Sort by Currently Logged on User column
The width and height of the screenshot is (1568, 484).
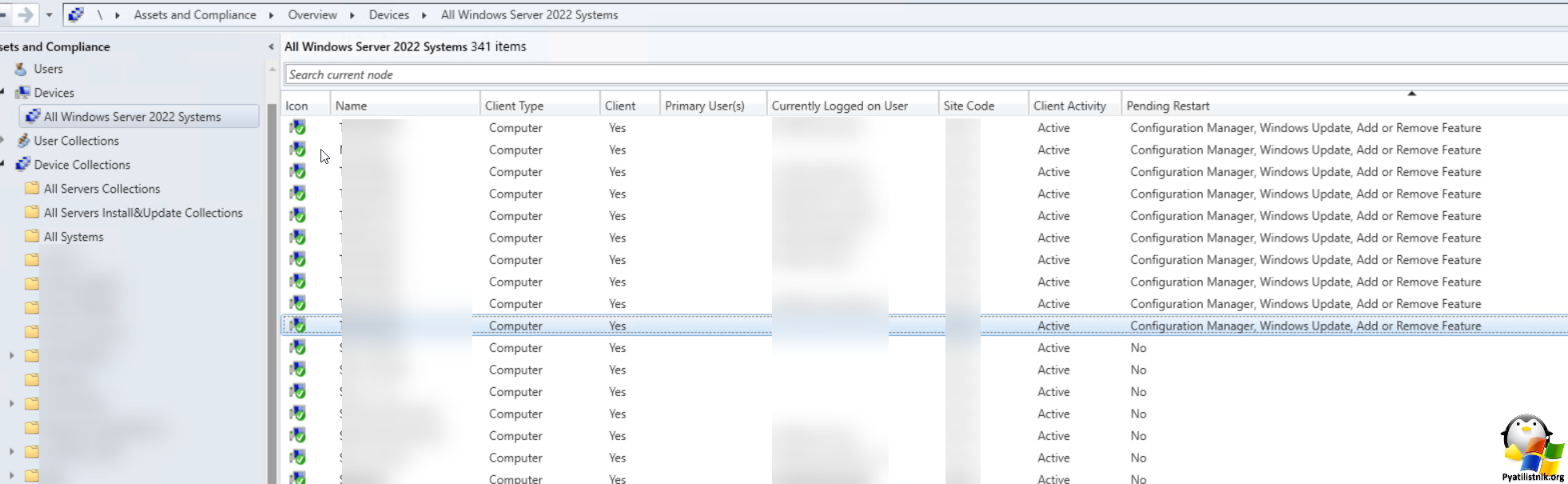click(x=853, y=106)
